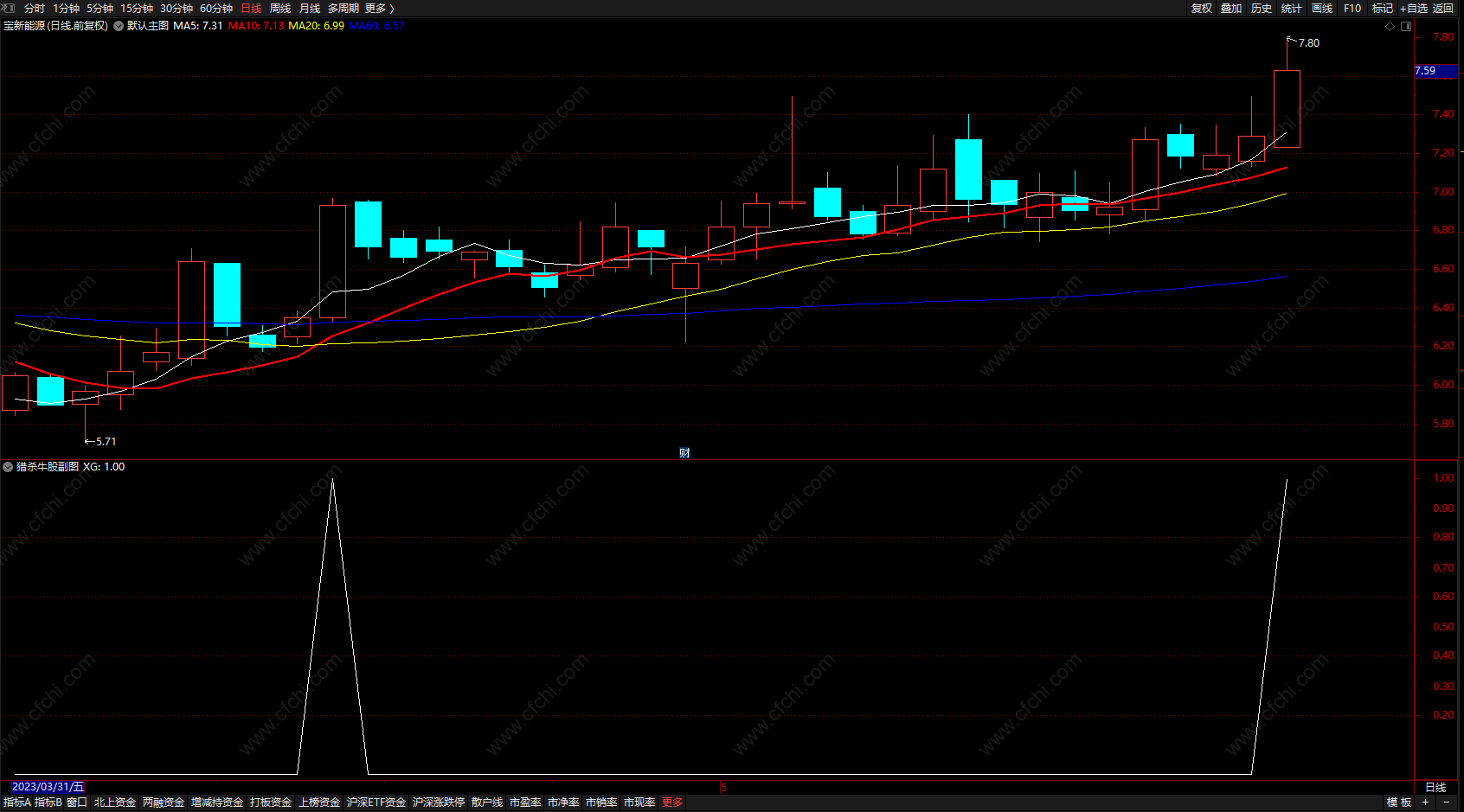Image resolution: width=1464 pixels, height=812 pixels.
Task: Show the 散户线 indicator
Action: coord(487,802)
